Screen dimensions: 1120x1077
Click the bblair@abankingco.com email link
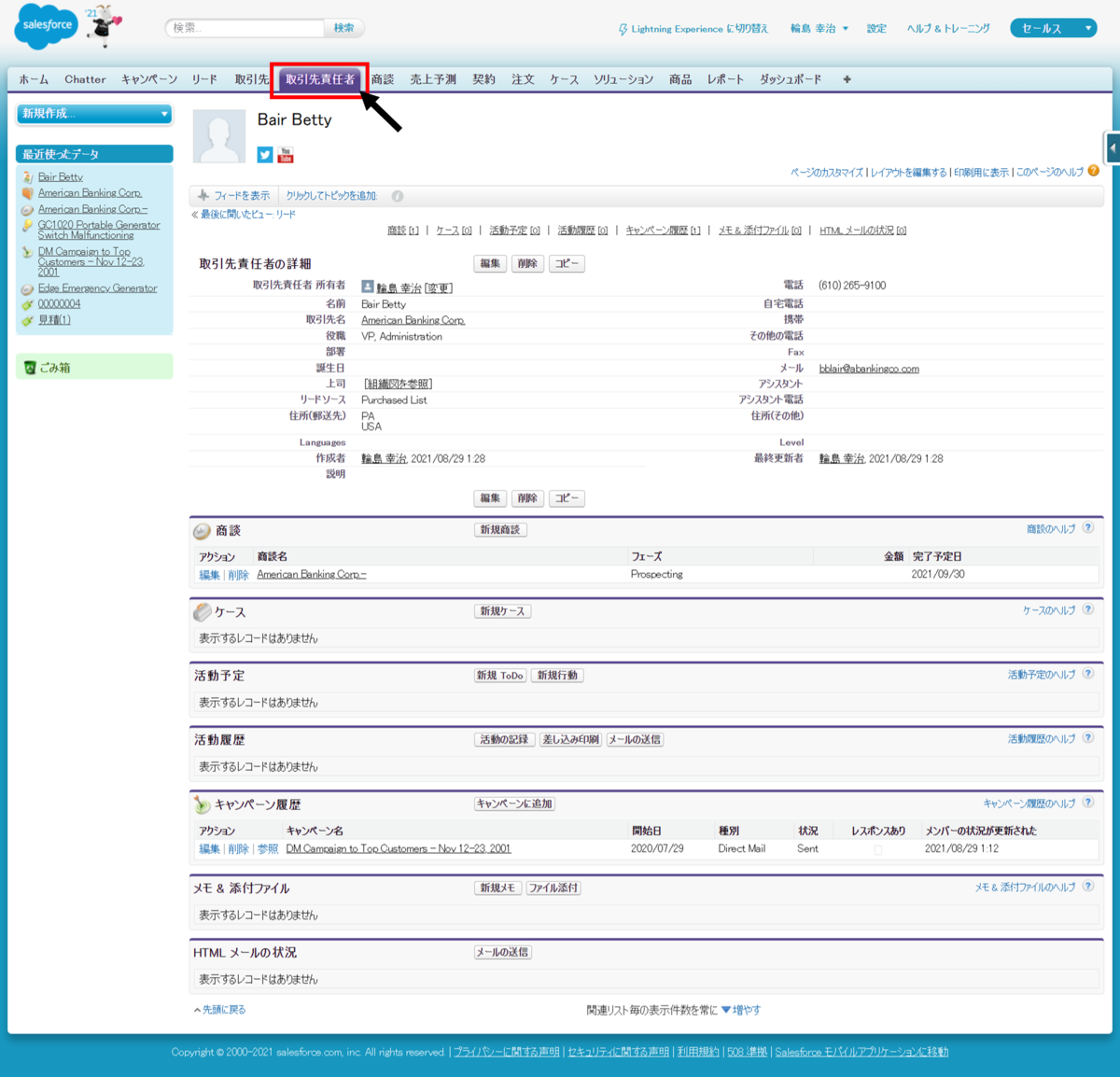tap(869, 369)
